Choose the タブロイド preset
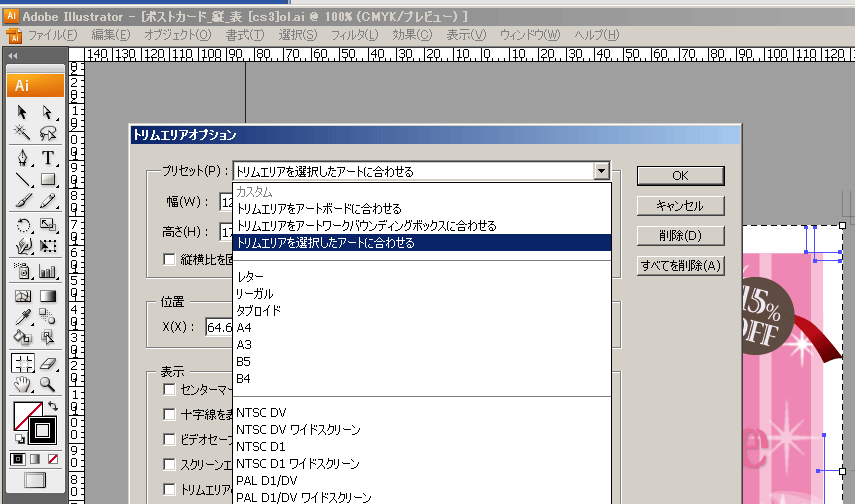Viewport: 855px width, 504px height. (x=422, y=311)
